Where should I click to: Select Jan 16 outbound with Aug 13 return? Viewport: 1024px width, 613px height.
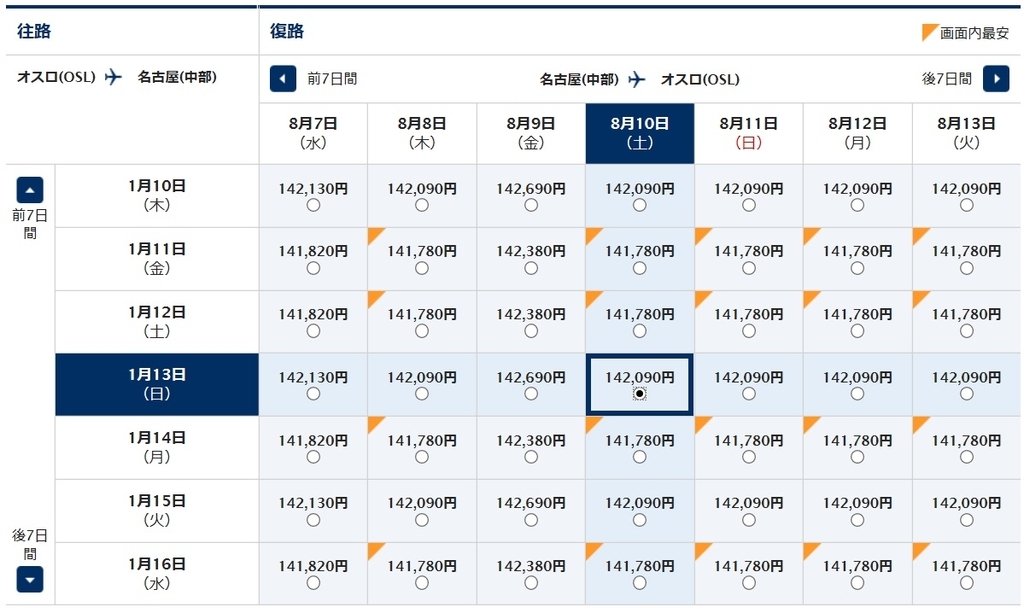pyautogui.click(x=967, y=582)
